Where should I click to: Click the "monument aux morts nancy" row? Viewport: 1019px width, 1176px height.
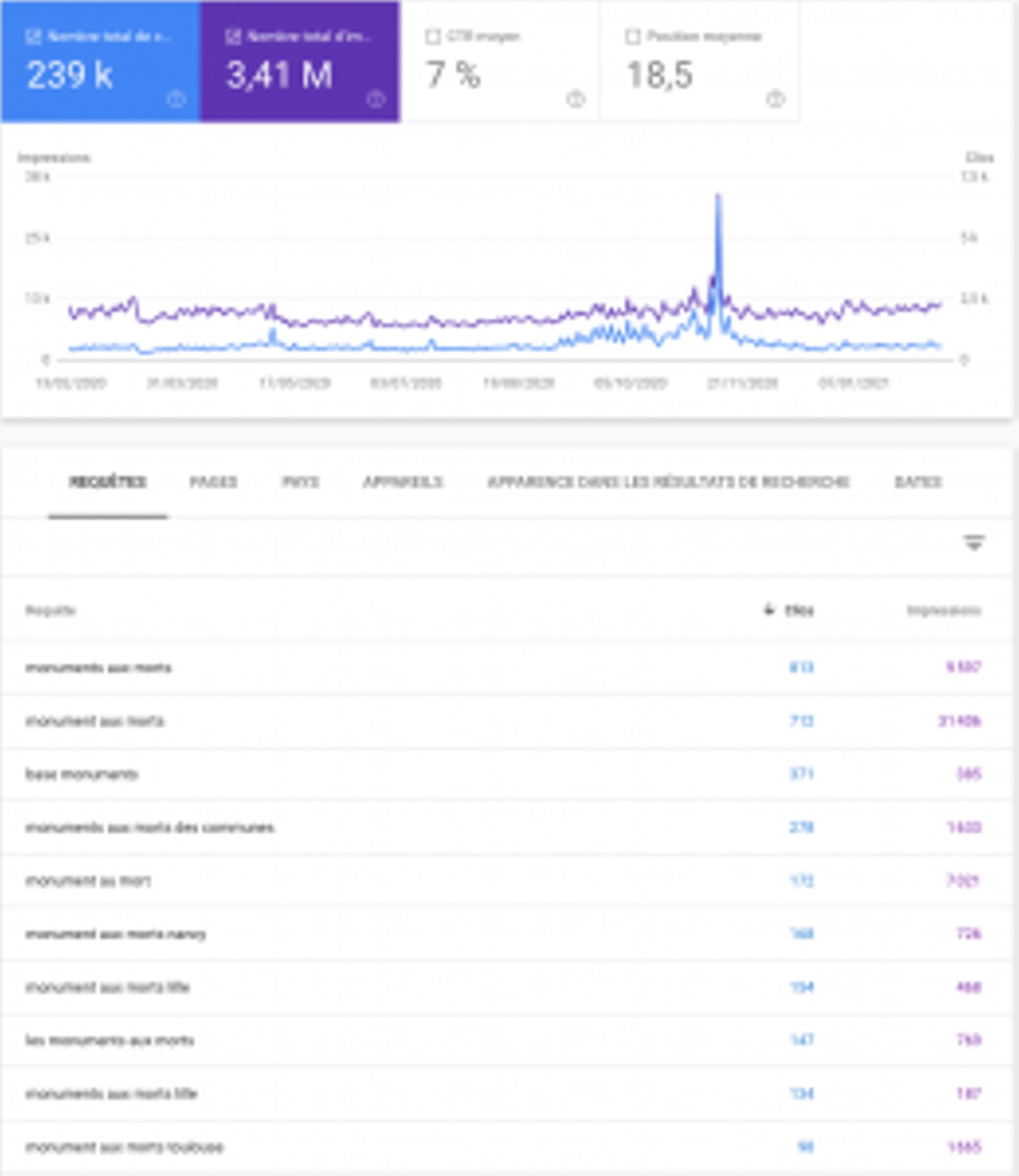(x=115, y=934)
